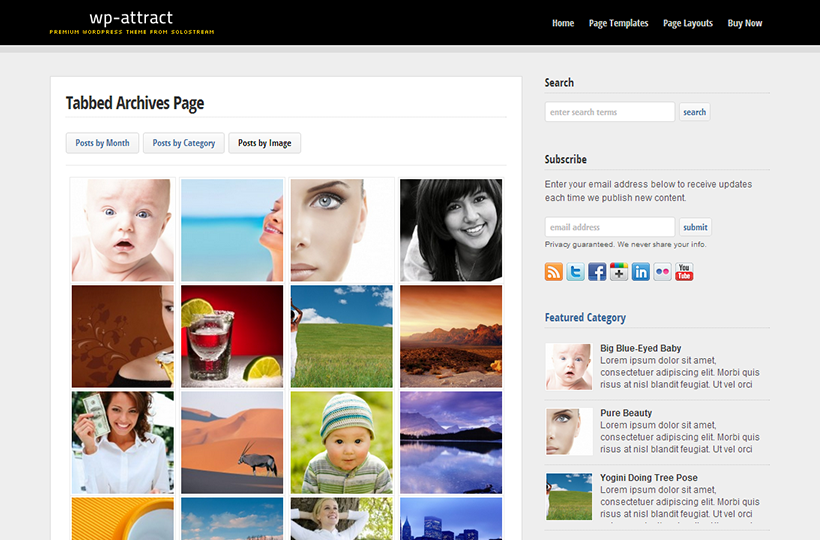Open the oryx on sand dune image
820x540 pixels.
pyautogui.click(x=232, y=442)
